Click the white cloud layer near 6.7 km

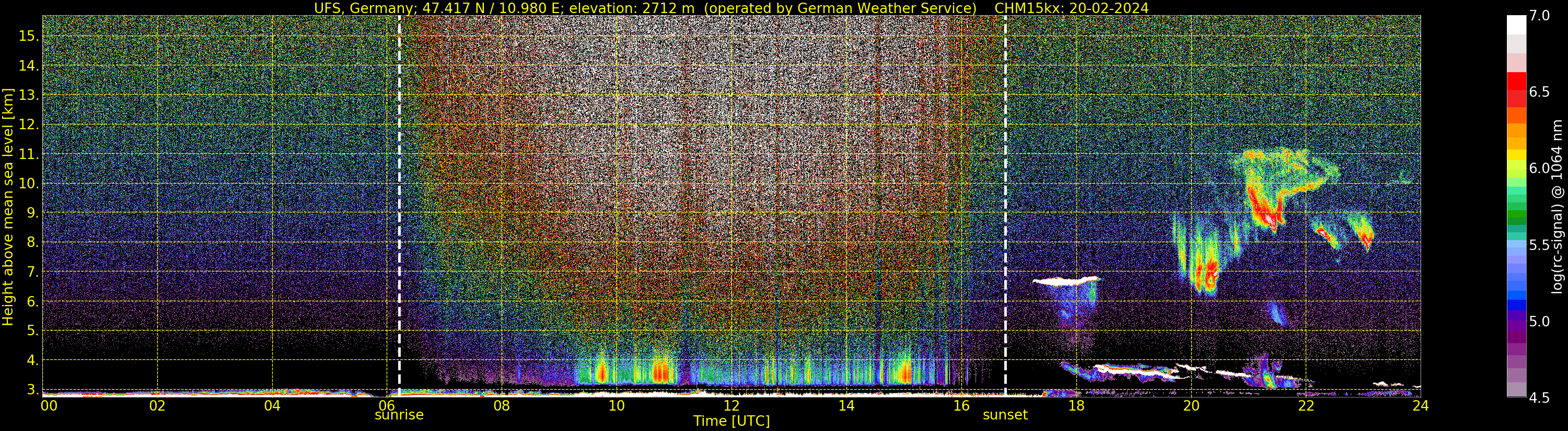point(1066,281)
